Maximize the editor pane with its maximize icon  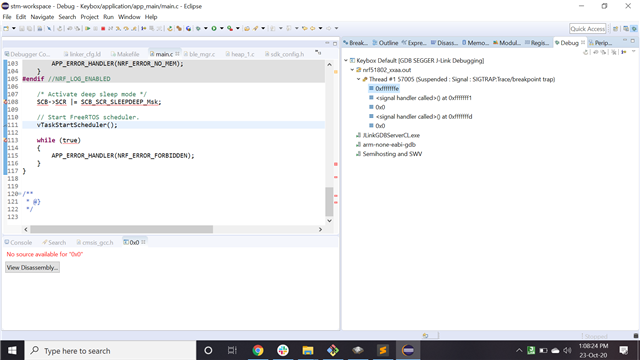[335, 43]
